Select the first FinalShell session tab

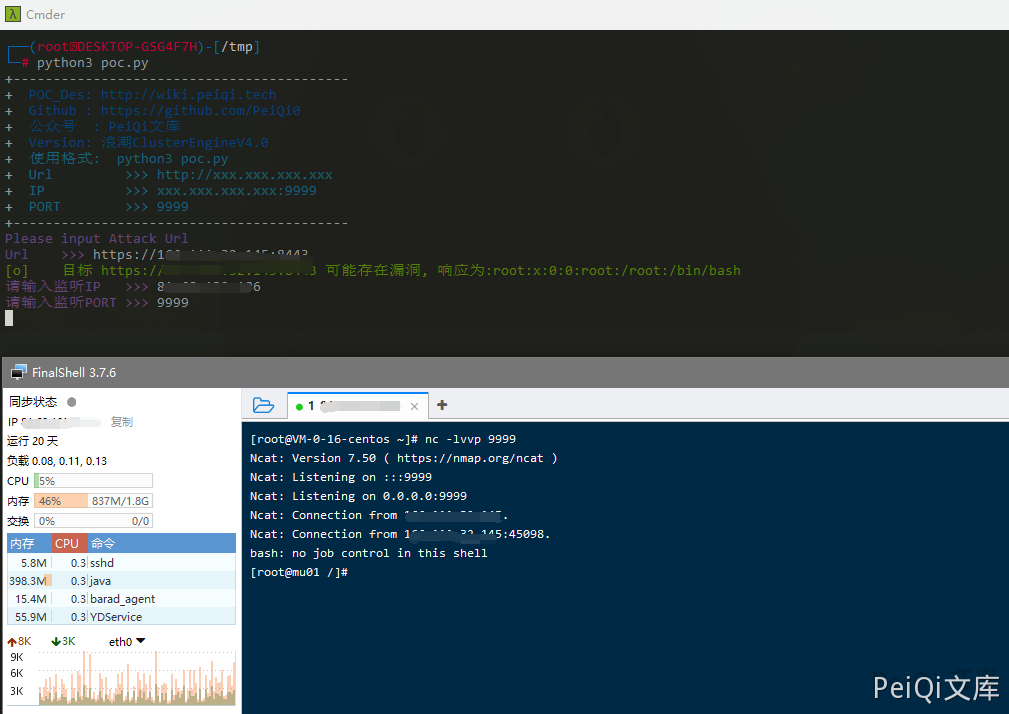coord(357,406)
